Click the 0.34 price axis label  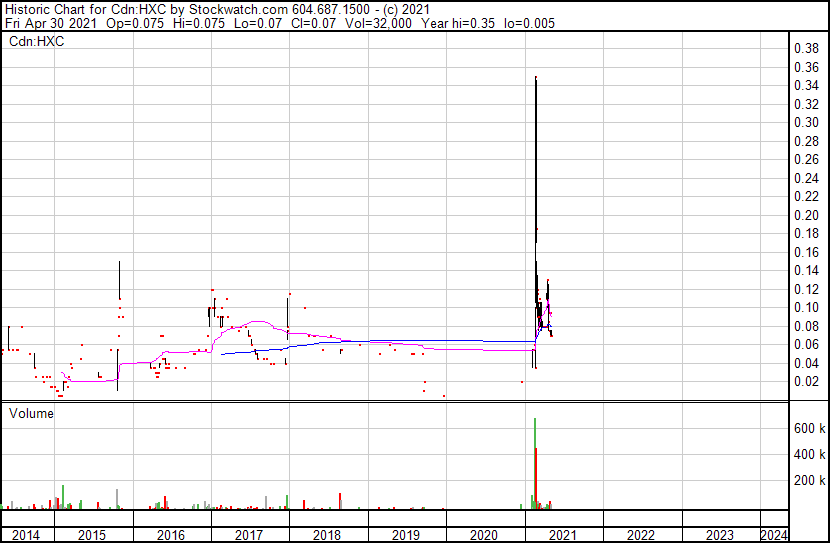click(x=806, y=85)
